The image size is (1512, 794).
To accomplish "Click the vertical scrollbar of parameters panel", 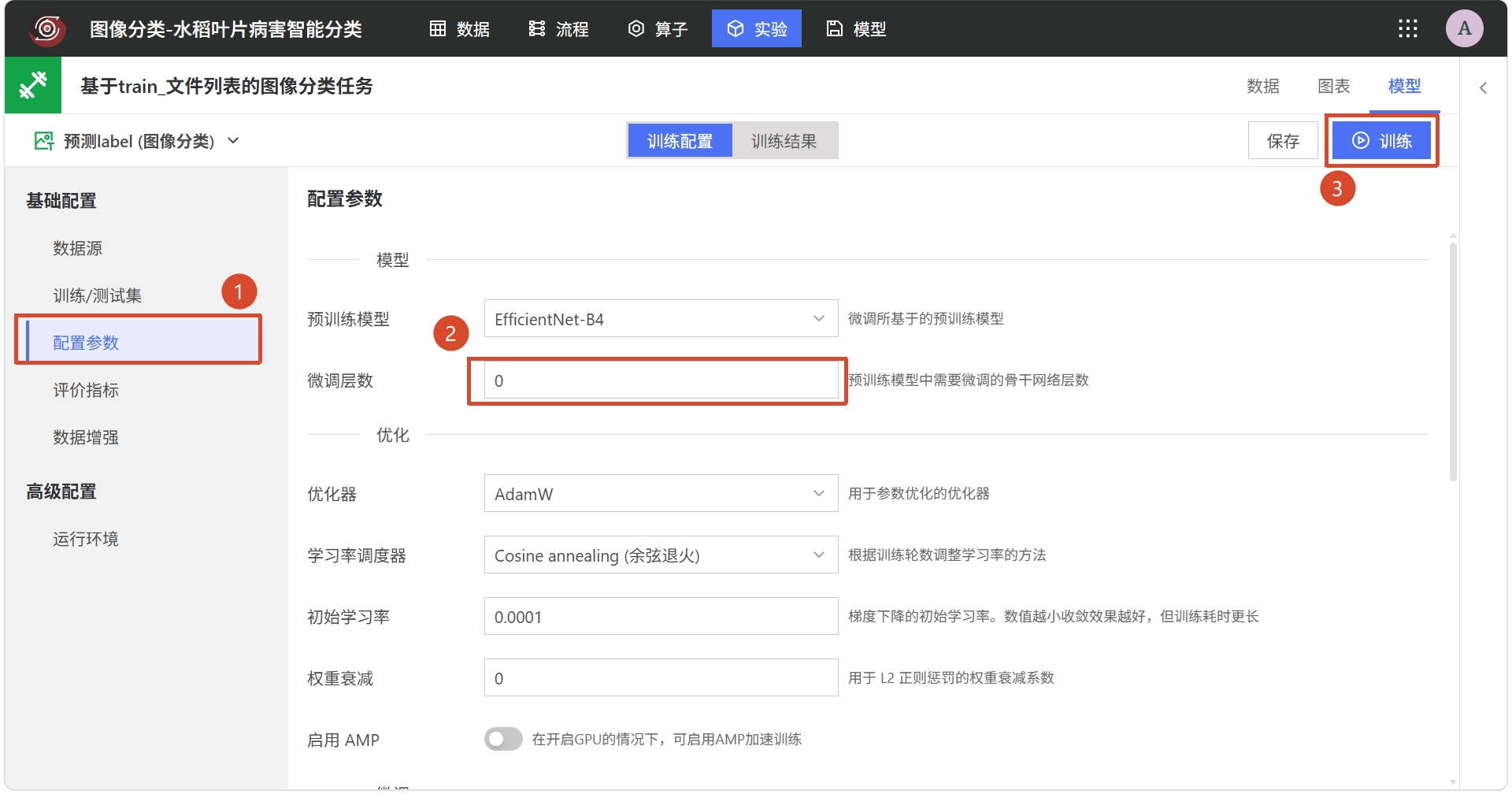I will pos(1453,362).
